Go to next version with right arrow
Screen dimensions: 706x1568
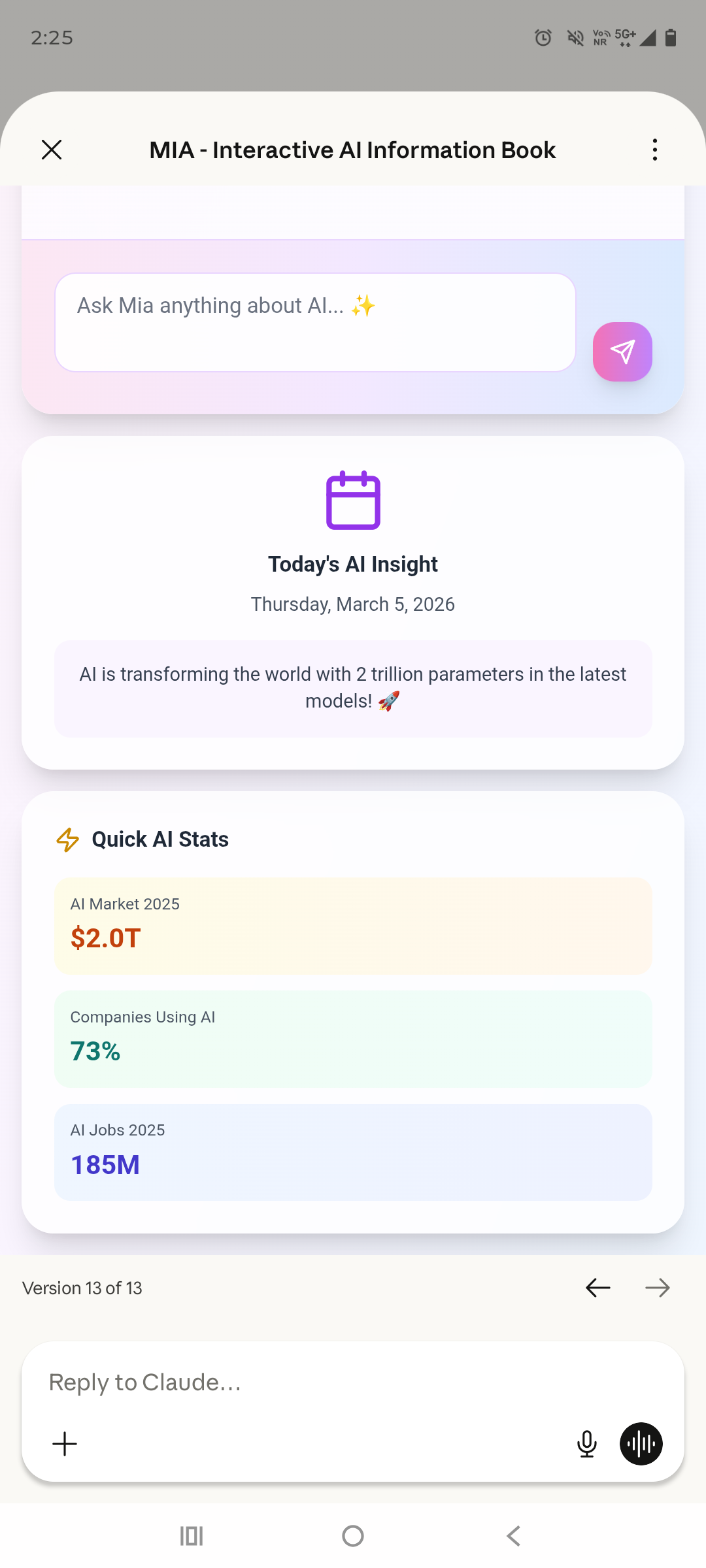(658, 1287)
